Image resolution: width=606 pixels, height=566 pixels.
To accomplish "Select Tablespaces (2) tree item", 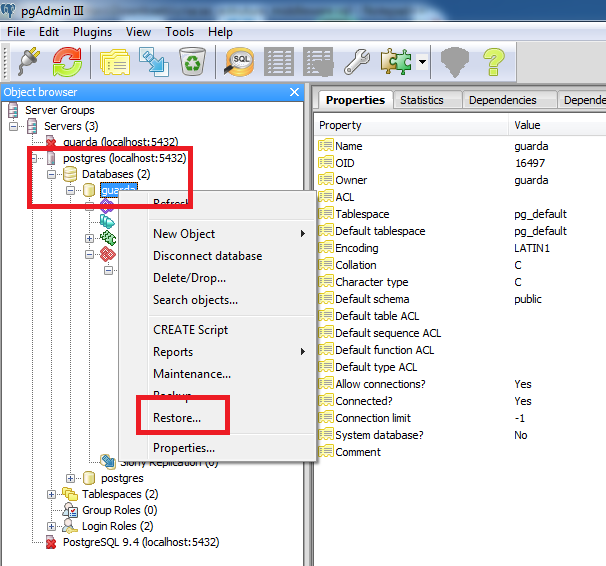I will [120, 494].
